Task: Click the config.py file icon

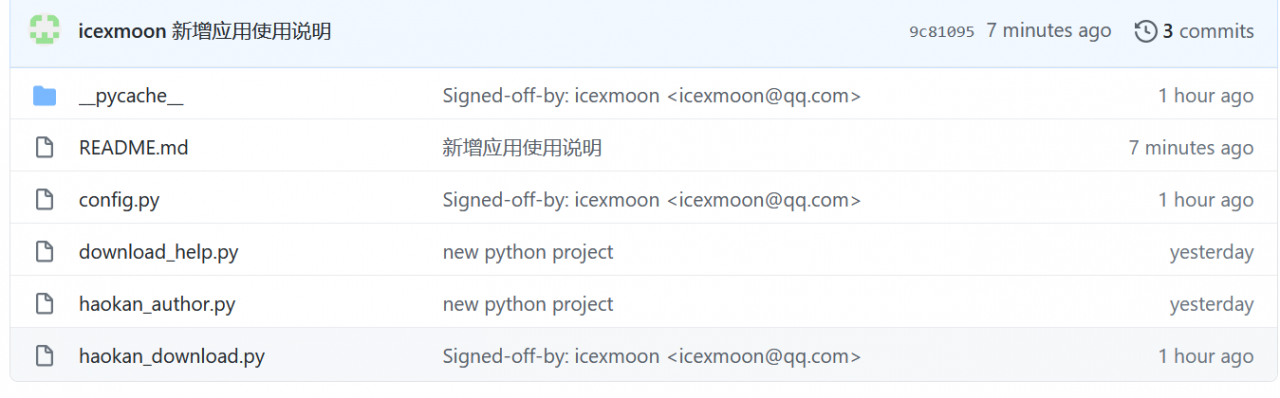Action: pos(44,200)
